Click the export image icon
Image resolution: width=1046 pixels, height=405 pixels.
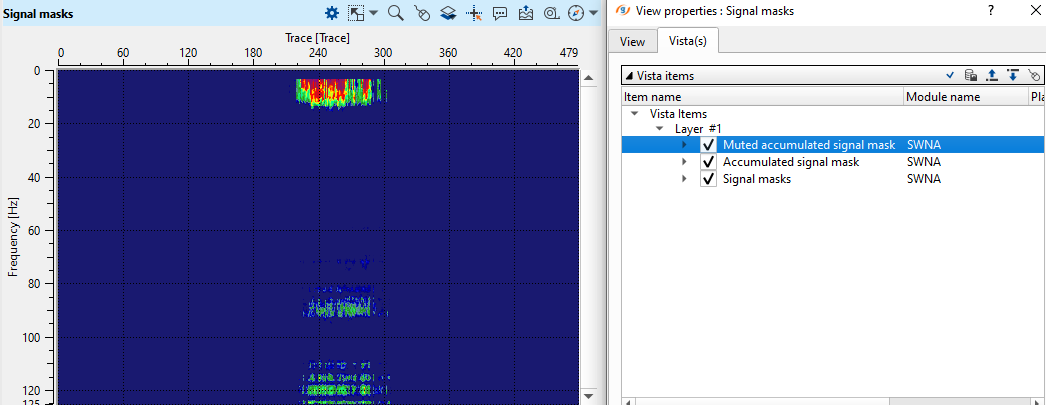(x=526, y=13)
